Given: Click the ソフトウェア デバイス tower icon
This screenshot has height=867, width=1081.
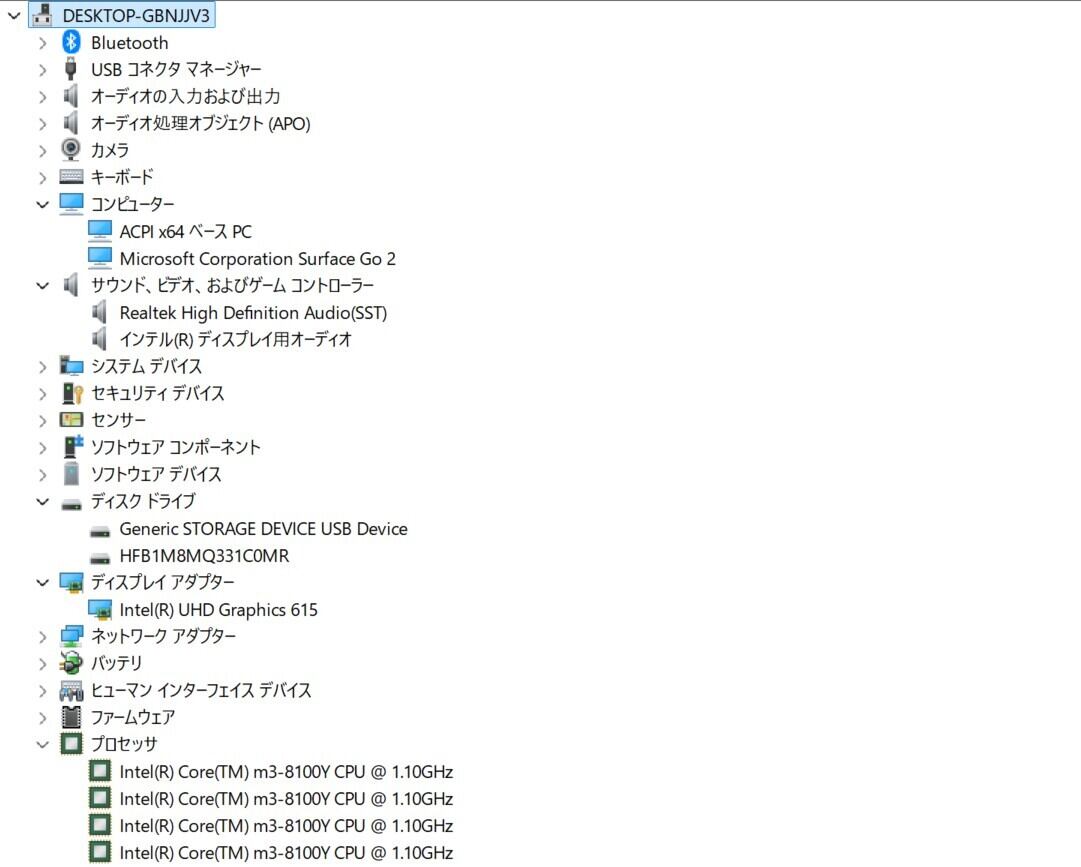Looking at the screenshot, I should (71, 474).
